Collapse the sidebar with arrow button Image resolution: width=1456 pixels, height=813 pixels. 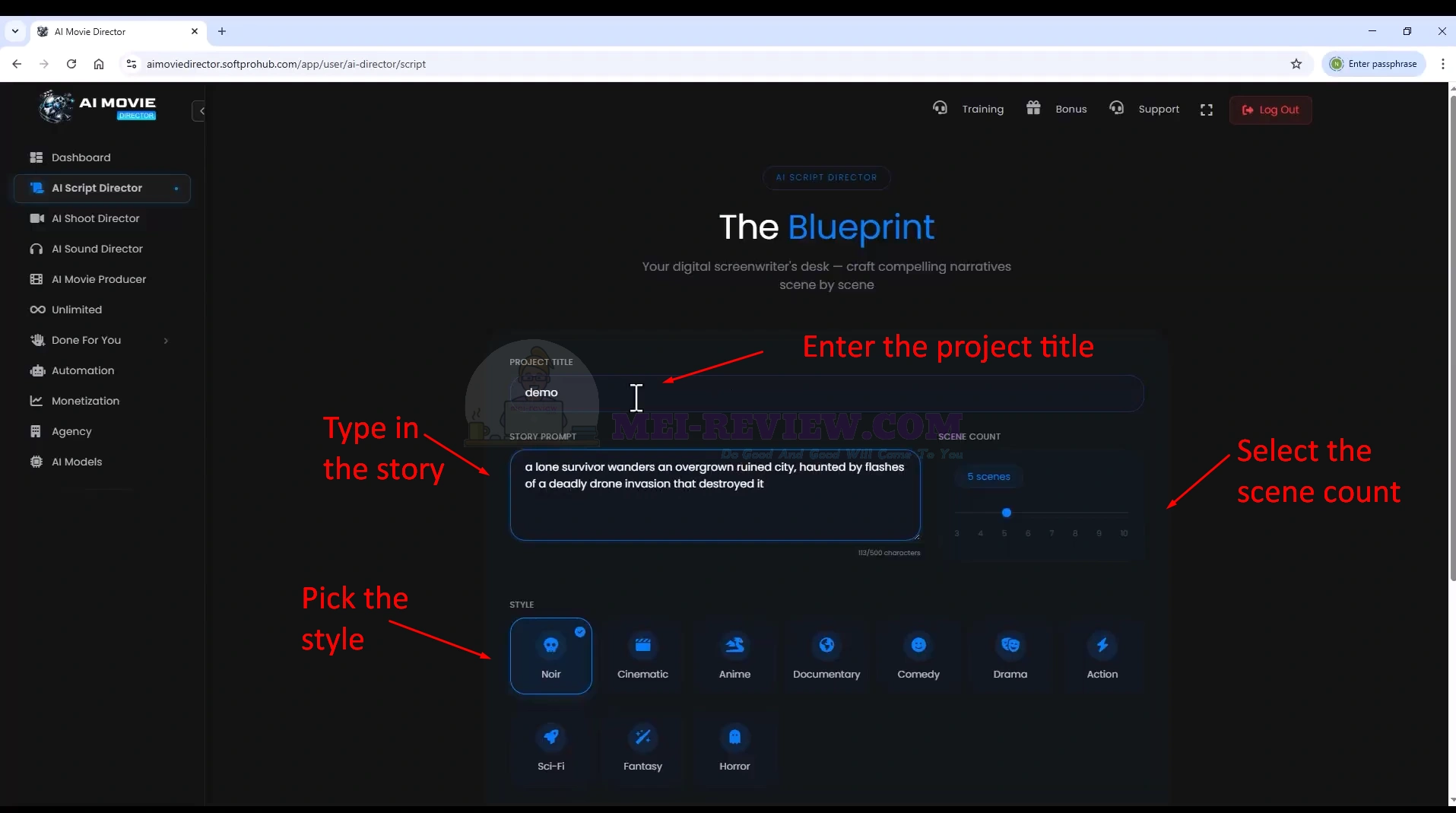200,111
